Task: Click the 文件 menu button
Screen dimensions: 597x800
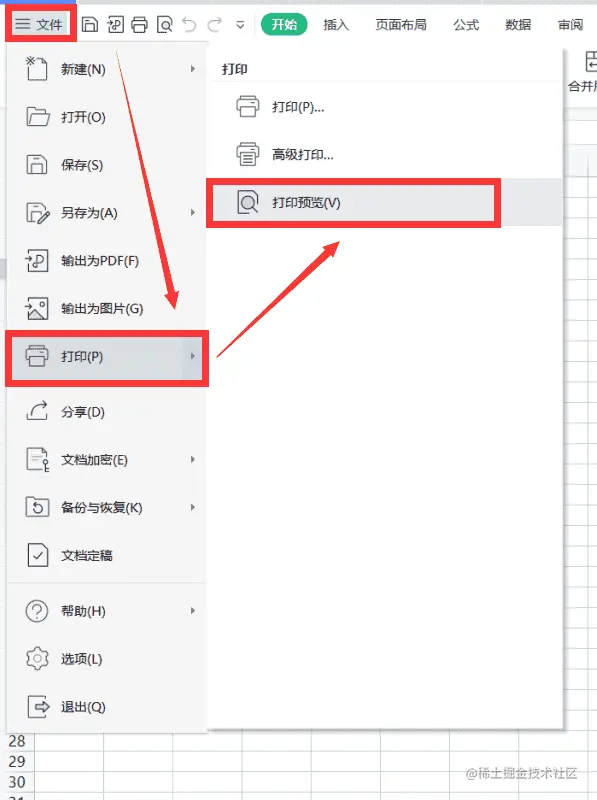Action: pos(39,24)
